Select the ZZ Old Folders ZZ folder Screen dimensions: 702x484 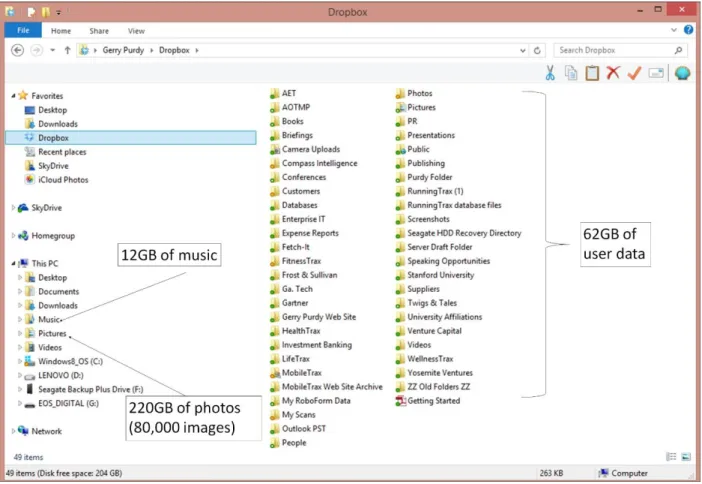tap(433, 386)
